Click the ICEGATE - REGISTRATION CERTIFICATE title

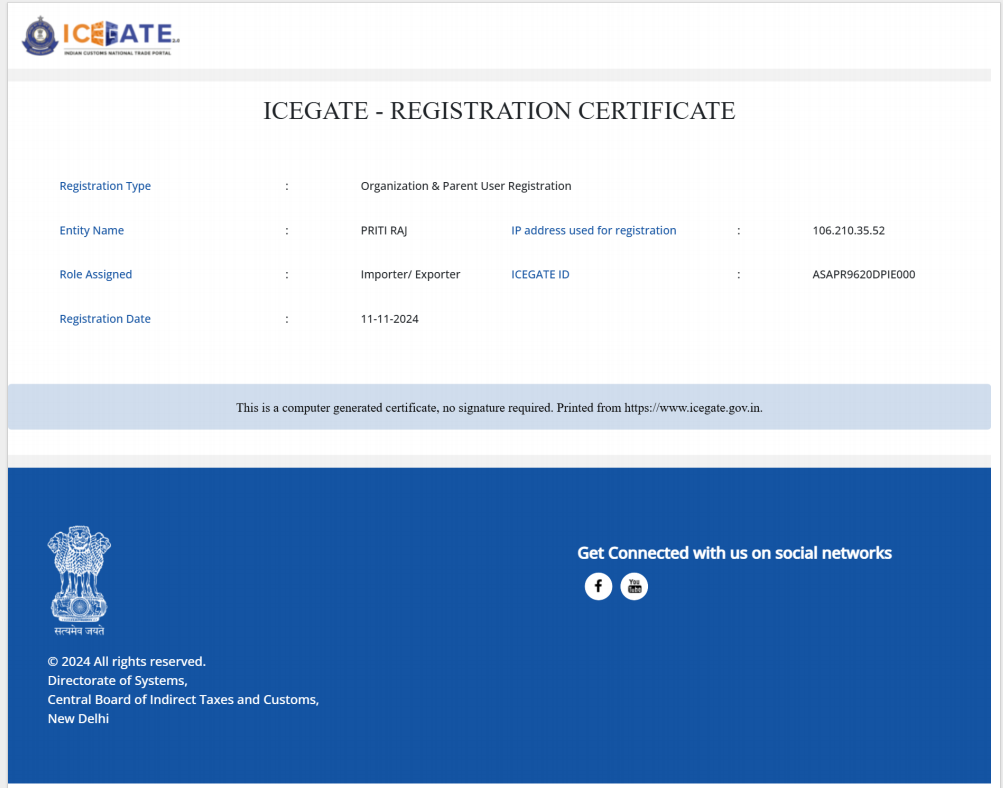[499, 111]
